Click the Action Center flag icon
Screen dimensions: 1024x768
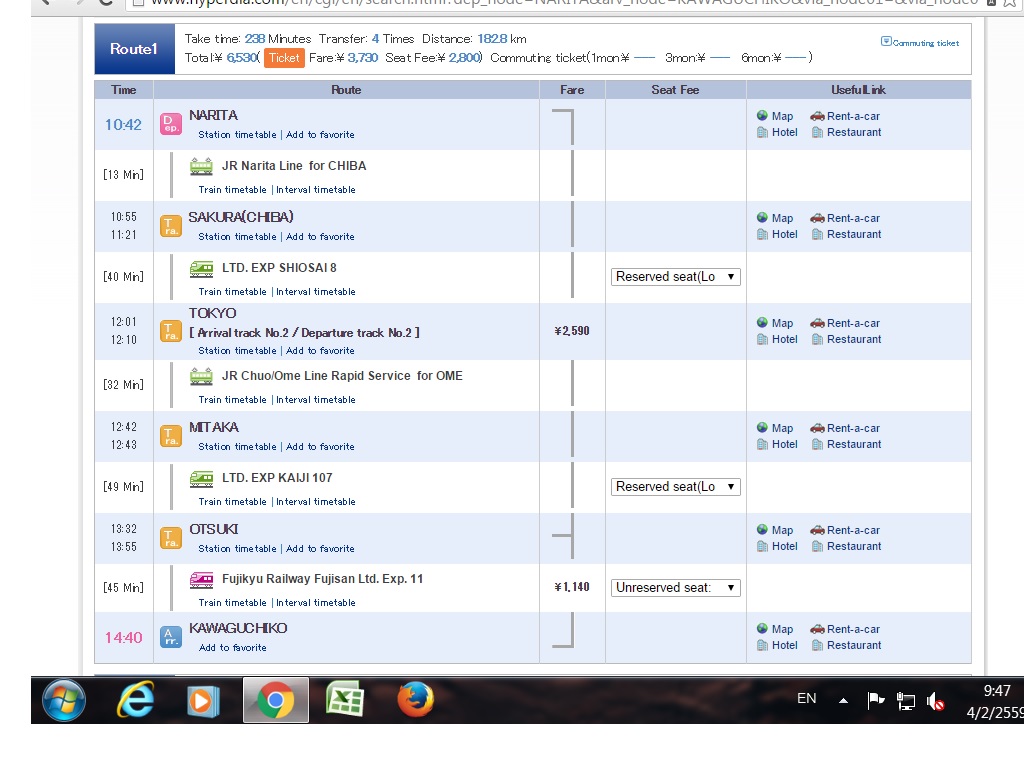(875, 701)
